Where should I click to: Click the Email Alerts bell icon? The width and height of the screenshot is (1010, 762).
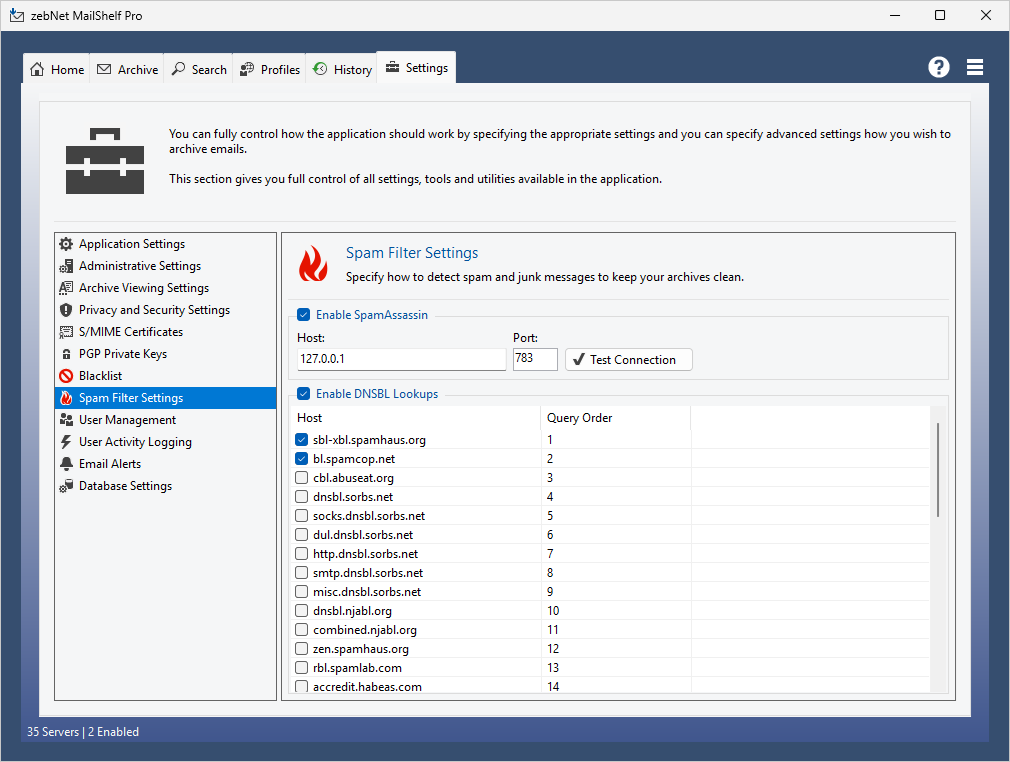click(x=66, y=464)
